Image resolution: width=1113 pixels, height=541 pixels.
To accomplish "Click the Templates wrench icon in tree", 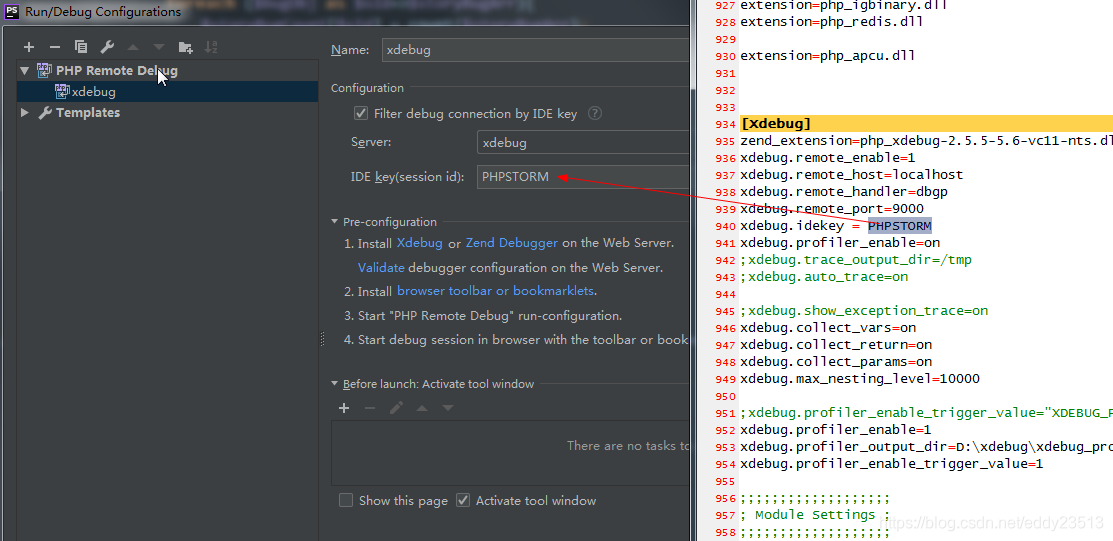I will (x=45, y=113).
